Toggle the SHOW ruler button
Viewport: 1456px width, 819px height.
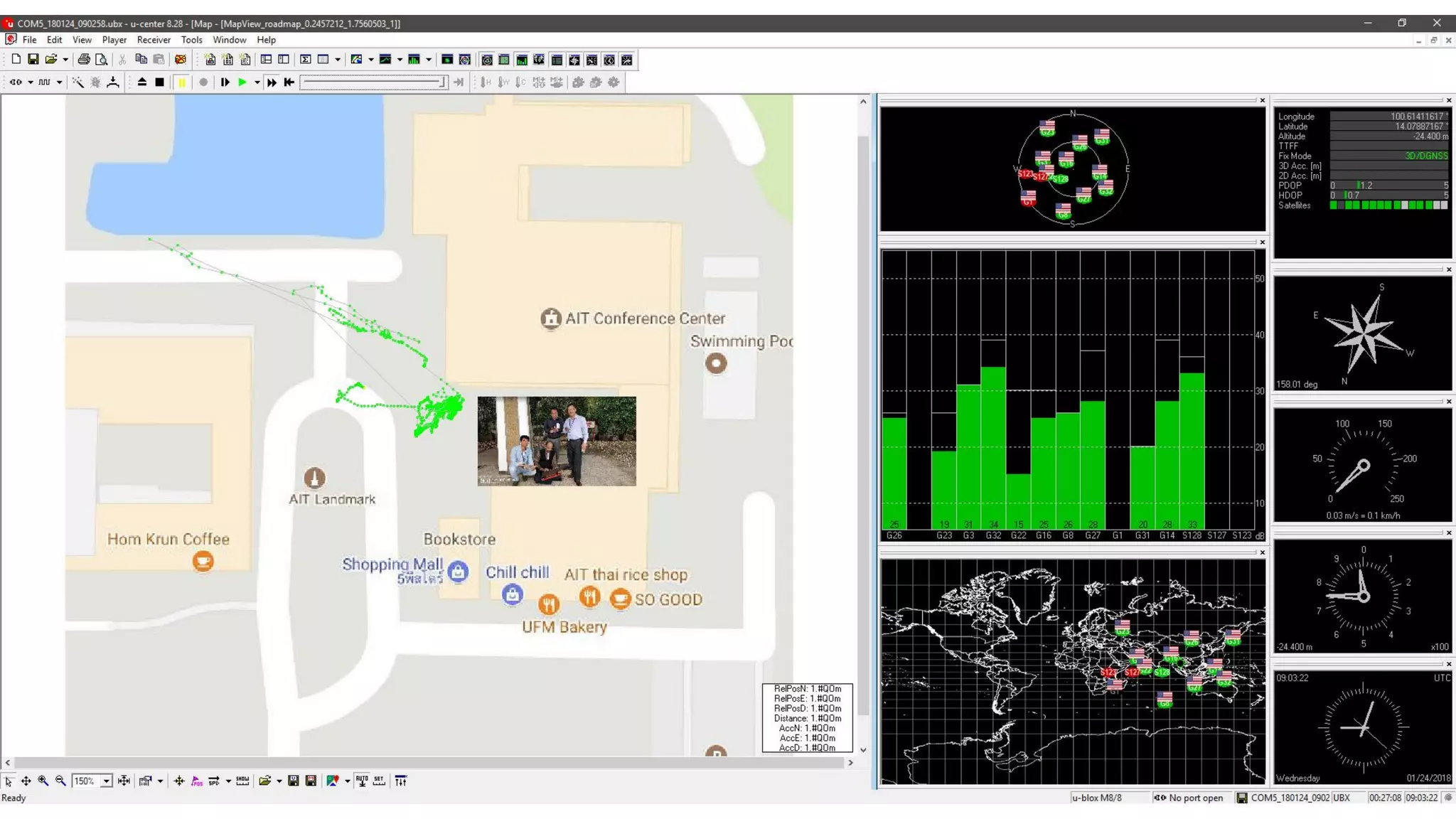pyautogui.click(x=242, y=781)
